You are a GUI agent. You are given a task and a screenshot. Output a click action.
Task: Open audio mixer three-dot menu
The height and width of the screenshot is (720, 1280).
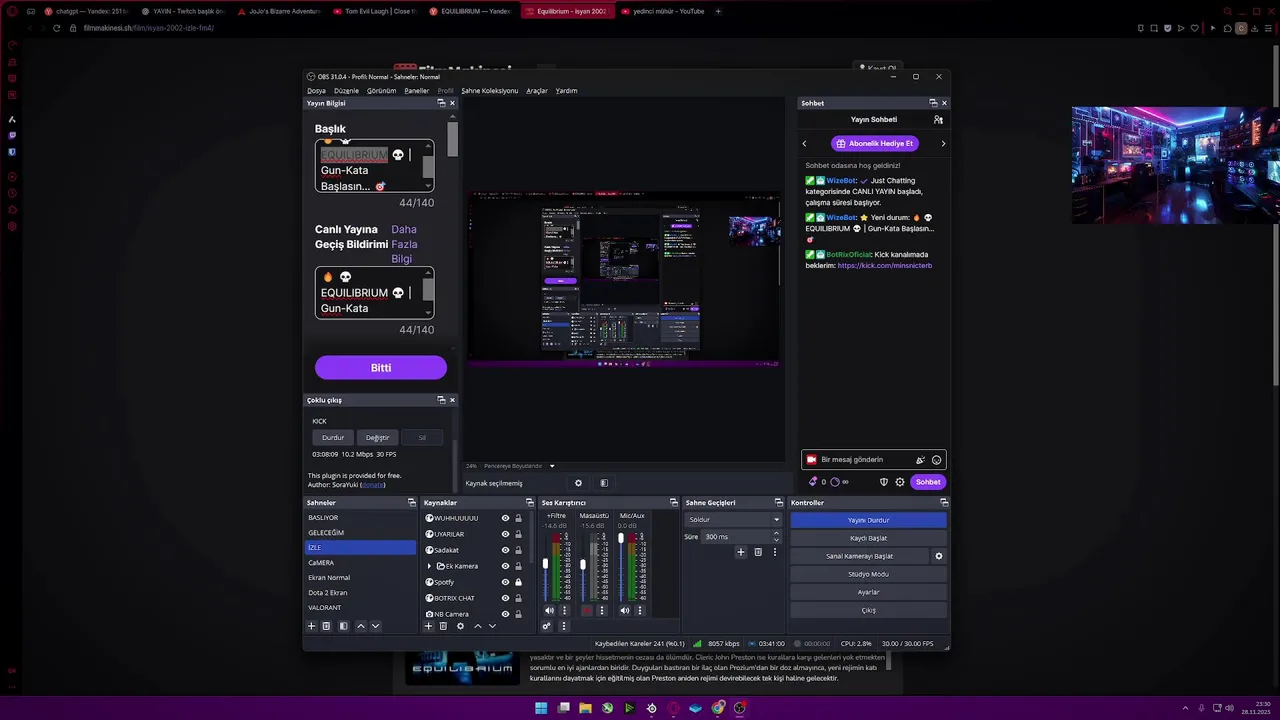564,626
